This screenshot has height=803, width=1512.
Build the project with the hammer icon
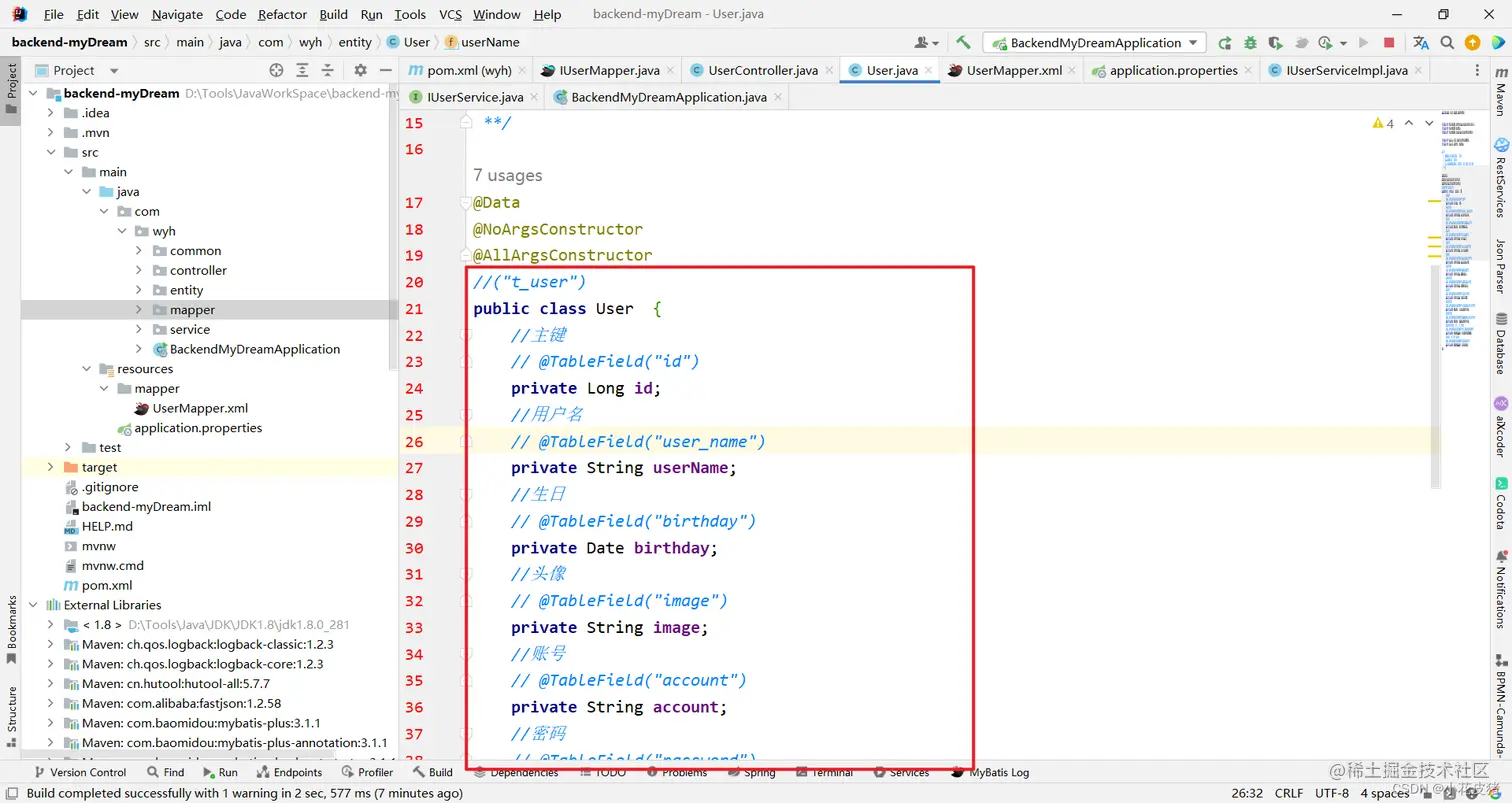[963, 42]
